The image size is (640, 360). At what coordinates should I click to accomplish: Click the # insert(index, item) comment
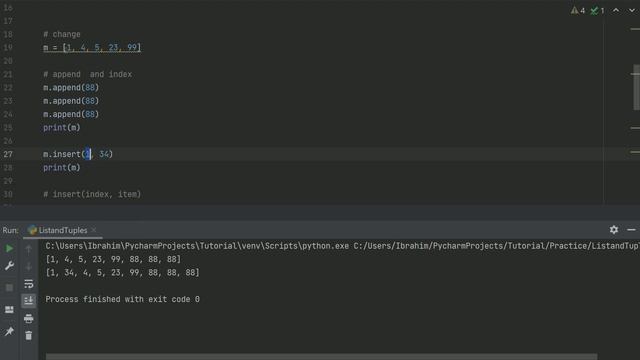[92, 194]
